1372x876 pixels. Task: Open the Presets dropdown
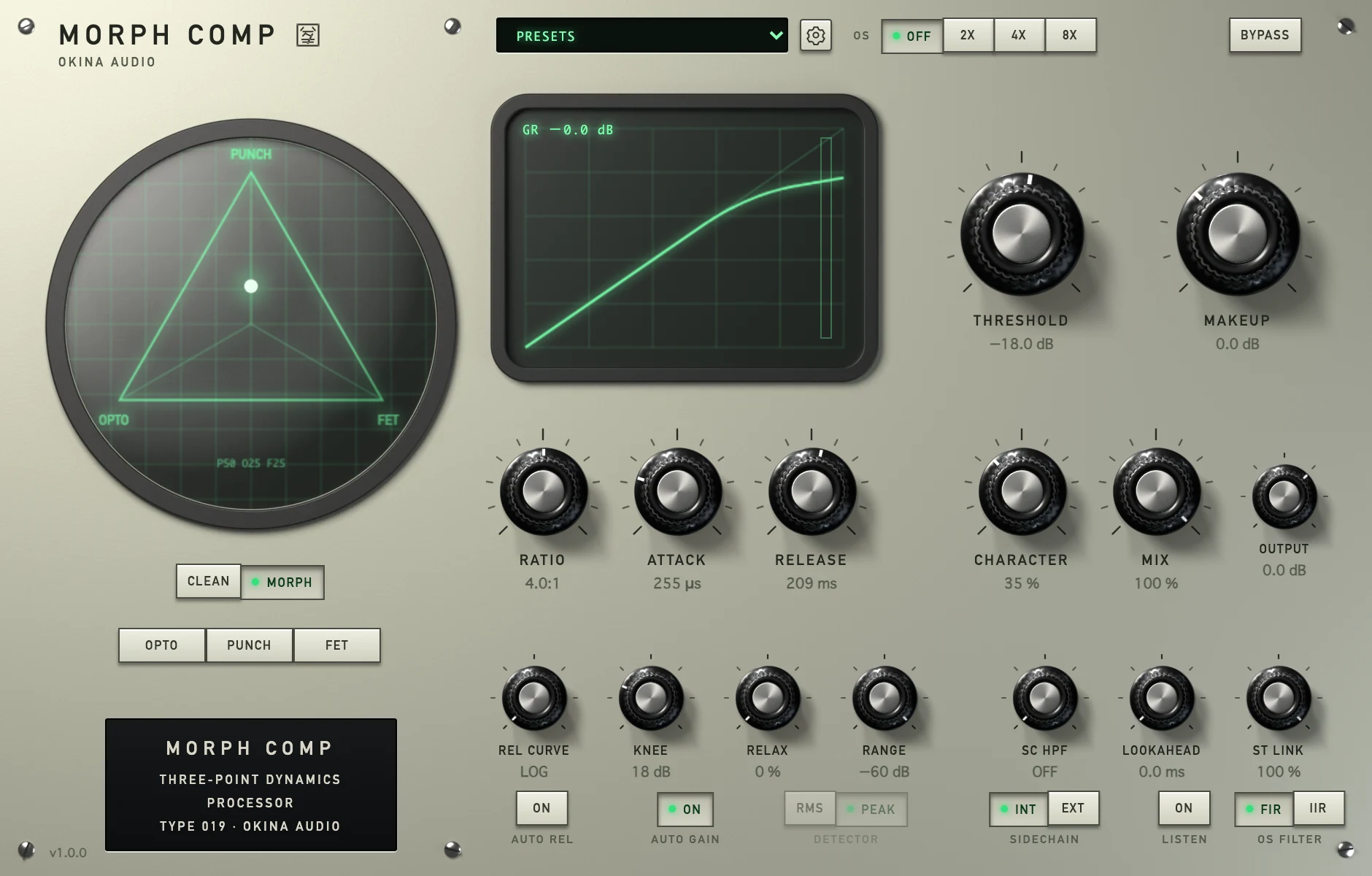[641, 35]
